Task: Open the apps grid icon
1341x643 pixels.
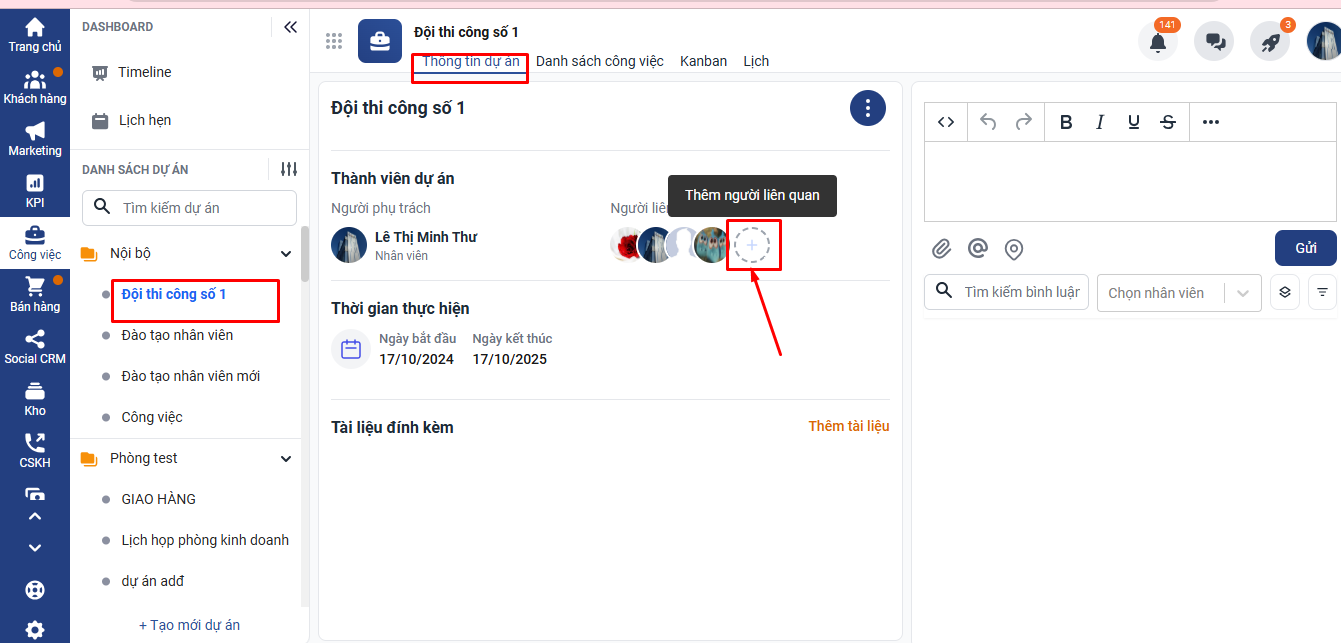Action: click(334, 41)
